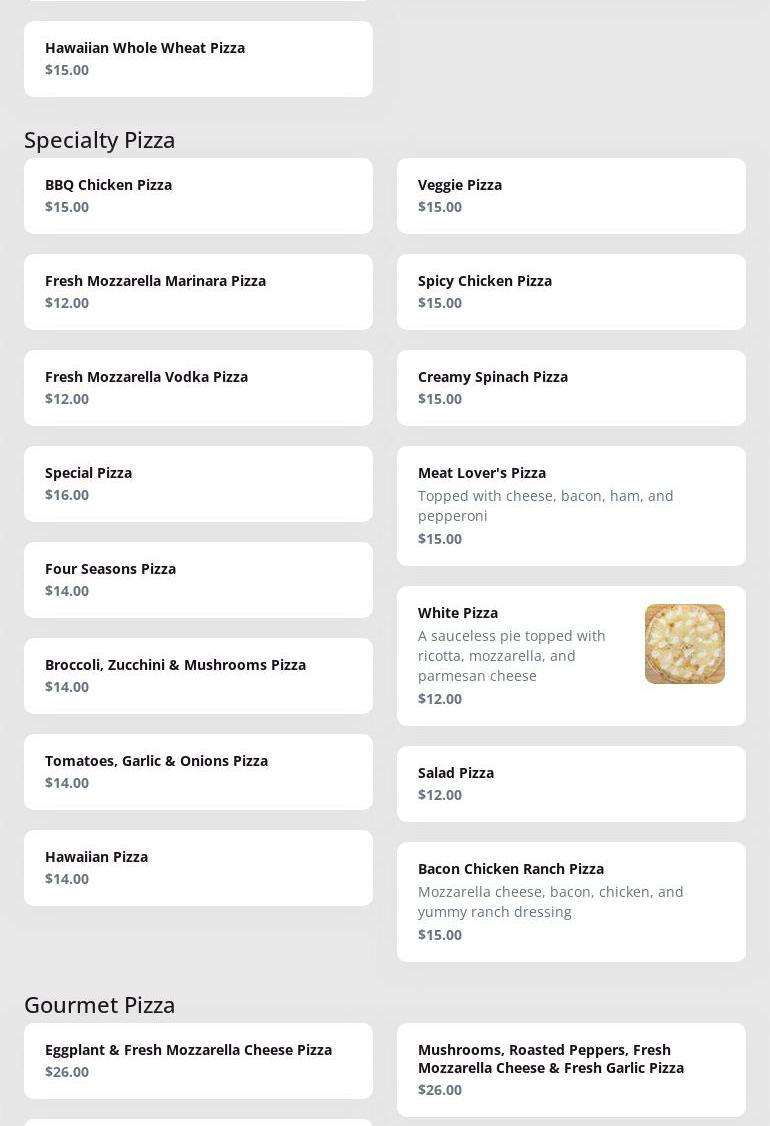Open the Four Seasons Pizza item
This screenshot has height=1126, width=770.
(198, 580)
